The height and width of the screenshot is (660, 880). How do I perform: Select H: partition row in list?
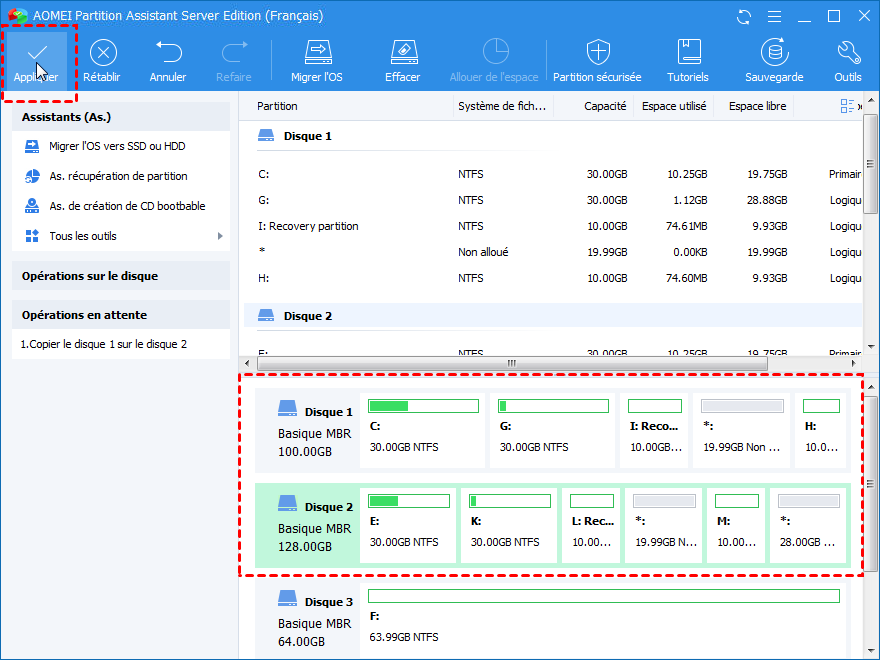(x=553, y=278)
